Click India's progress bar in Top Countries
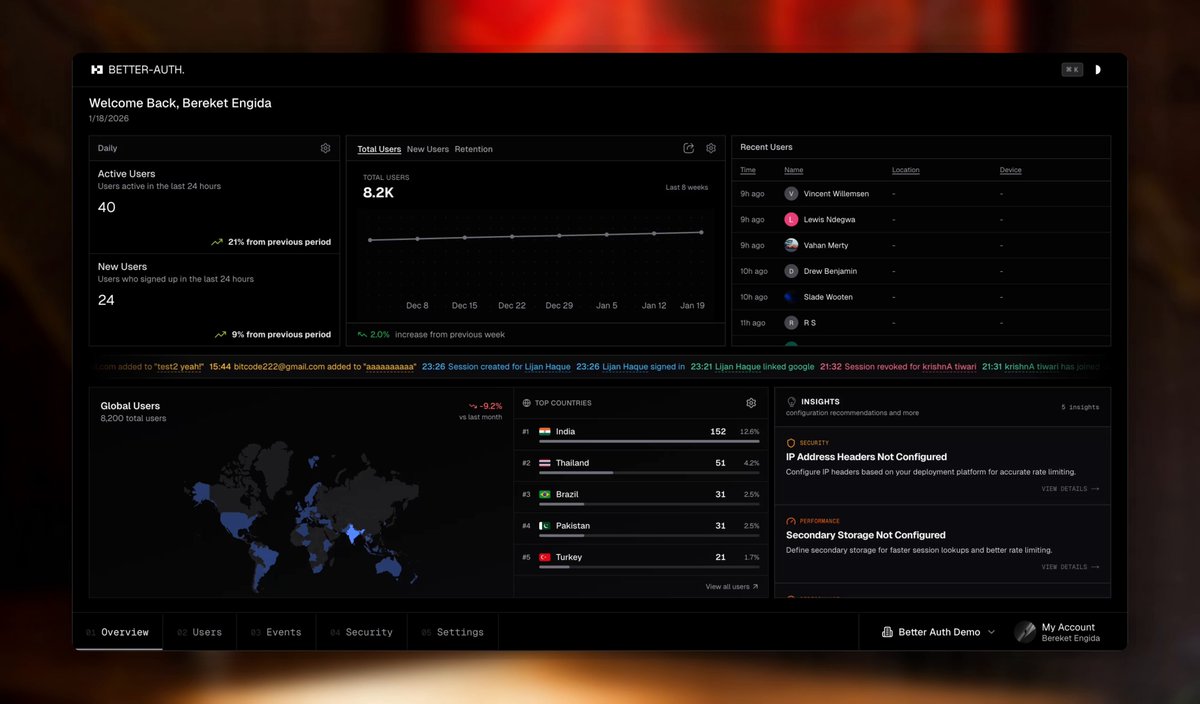This screenshot has width=1200, height=704. (x=649, y=441)
